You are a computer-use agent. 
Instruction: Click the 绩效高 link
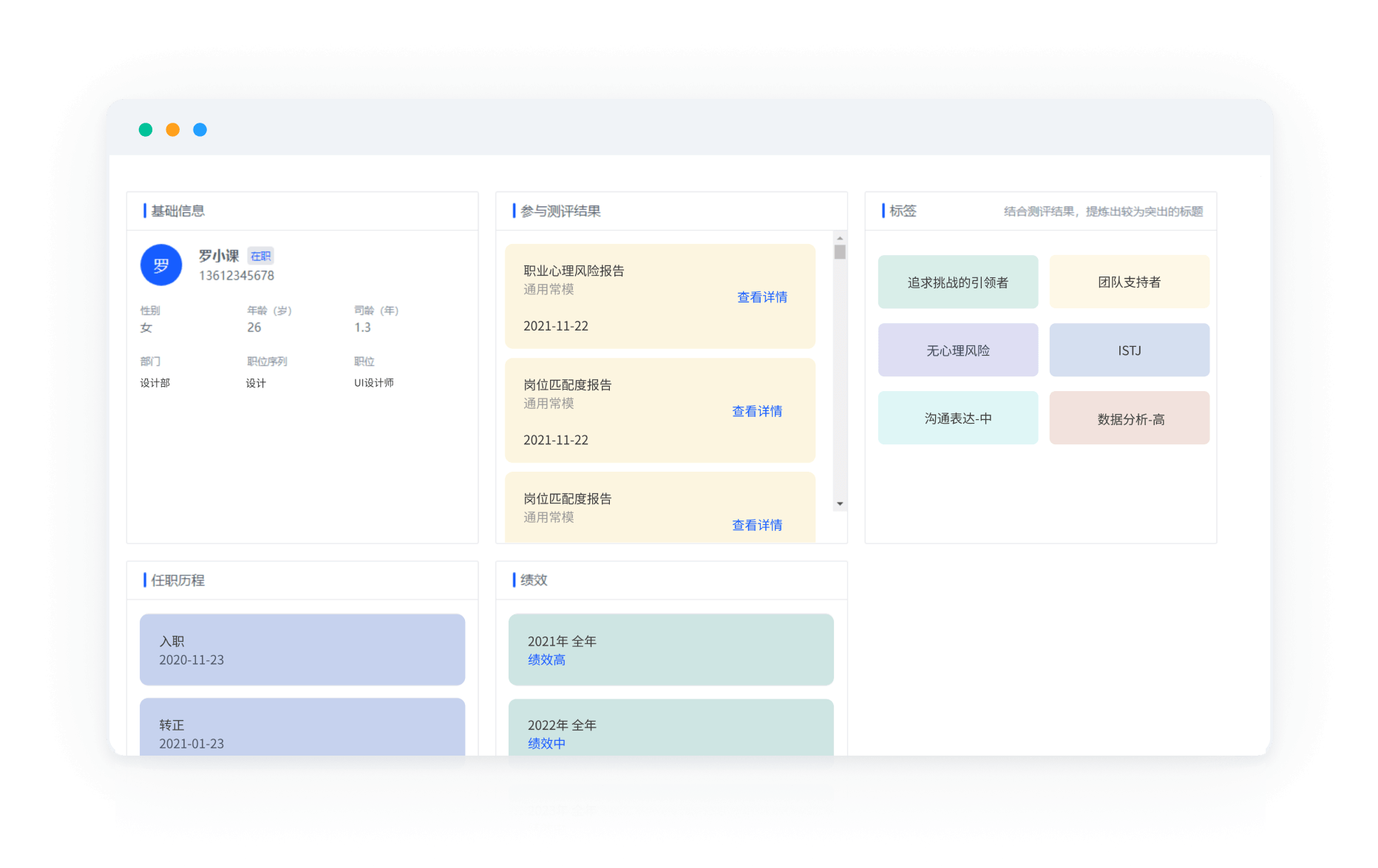pos(546,660)
